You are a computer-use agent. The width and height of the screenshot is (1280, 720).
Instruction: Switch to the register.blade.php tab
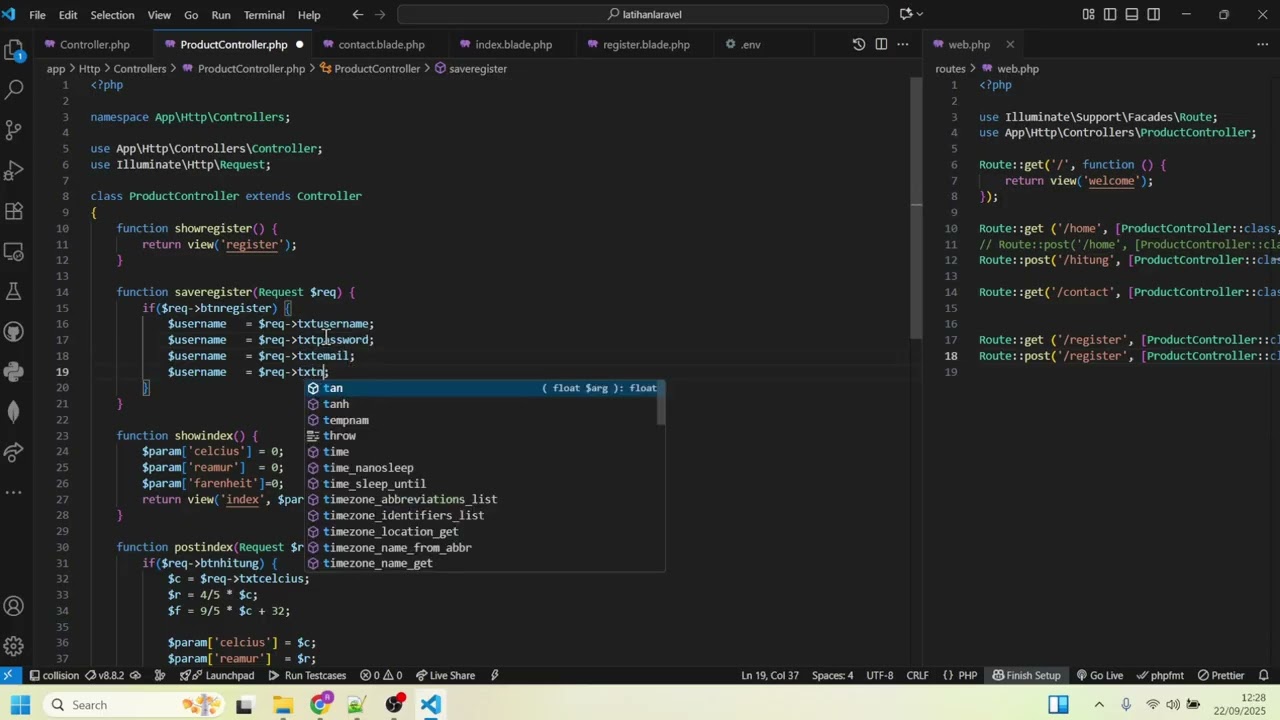coord(646,45)
